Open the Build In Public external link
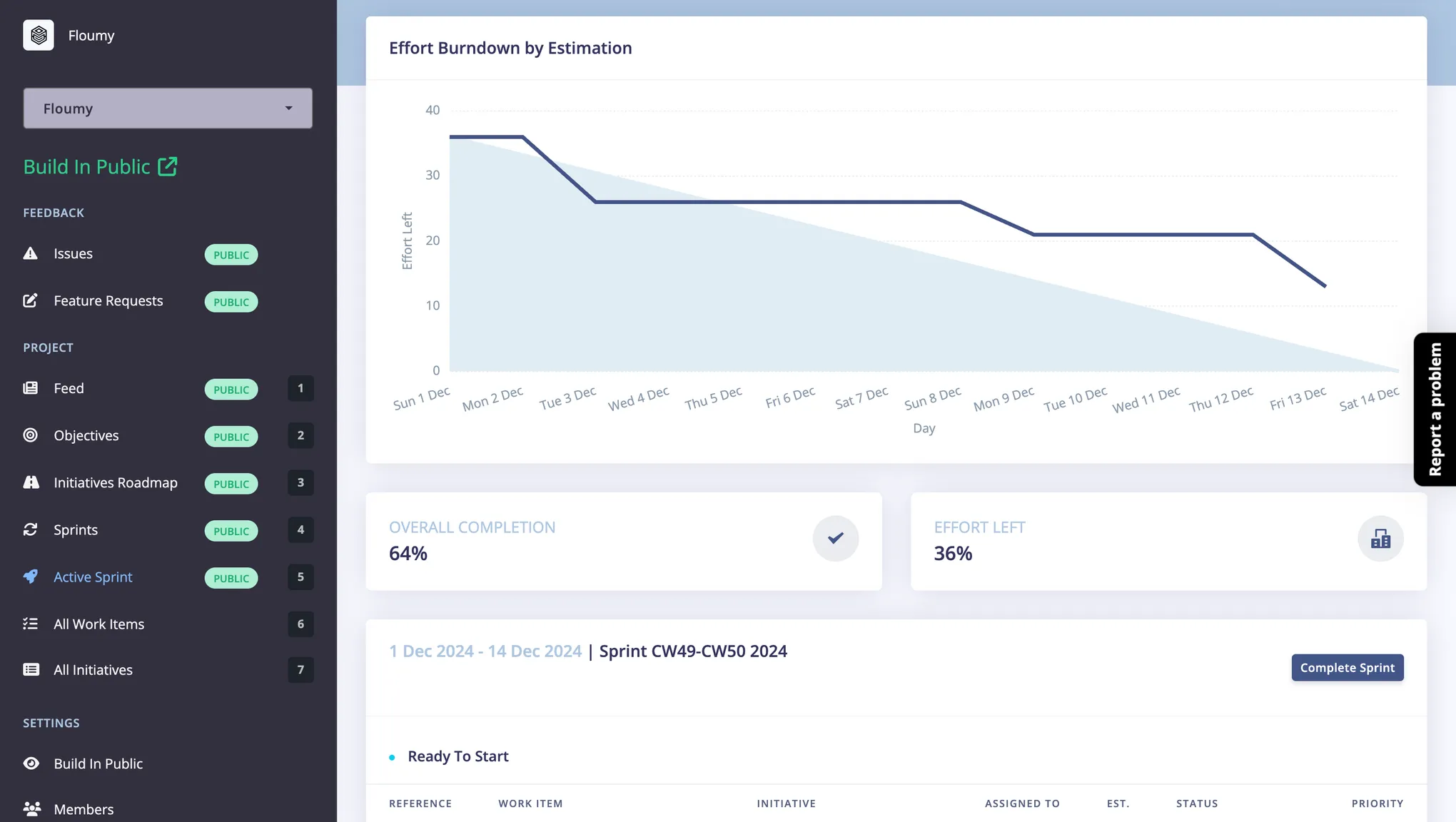Viewport: 1456px width, 822px height. 100,167
